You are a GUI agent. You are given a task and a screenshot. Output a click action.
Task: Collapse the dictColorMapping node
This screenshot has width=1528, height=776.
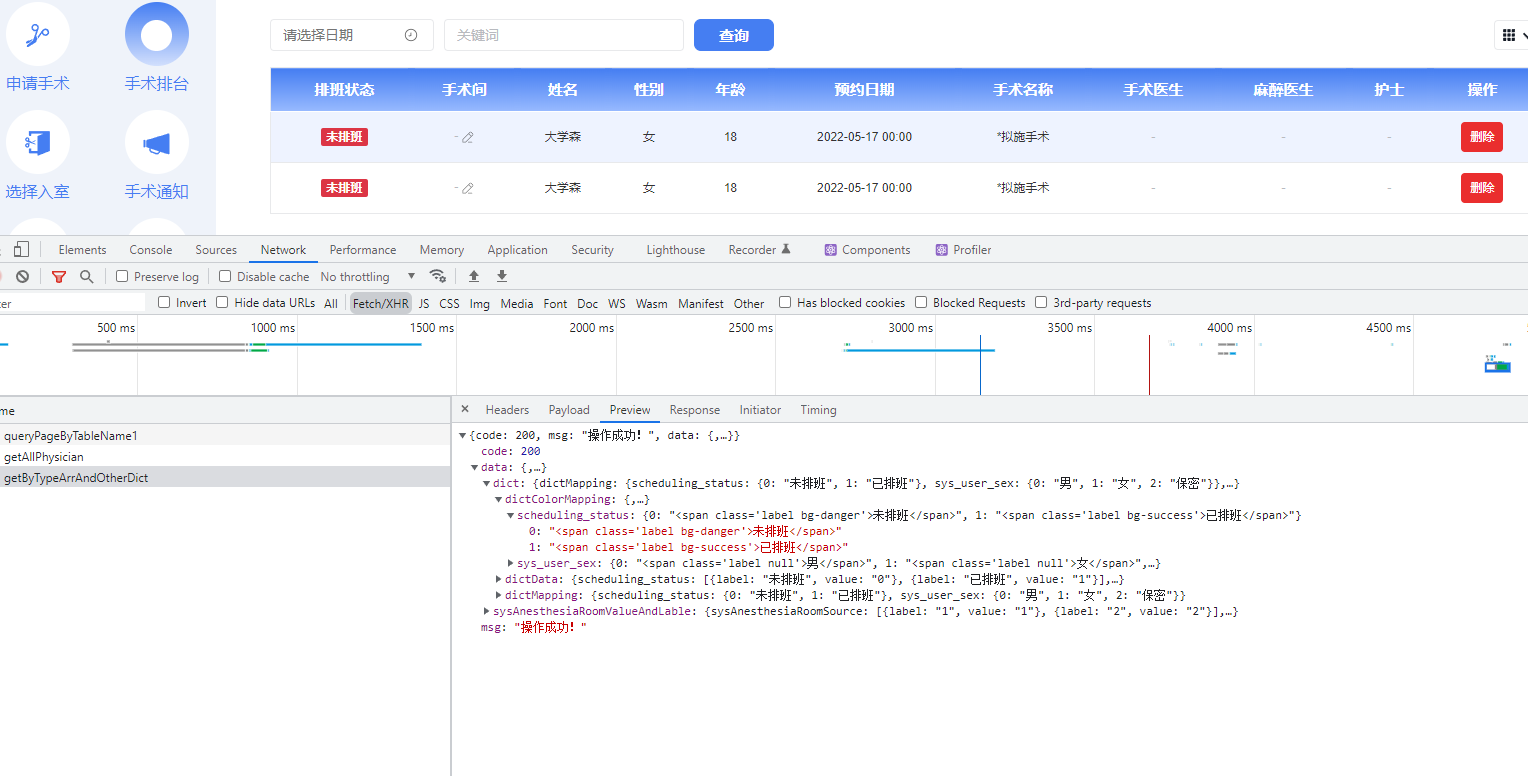point(499,500)
